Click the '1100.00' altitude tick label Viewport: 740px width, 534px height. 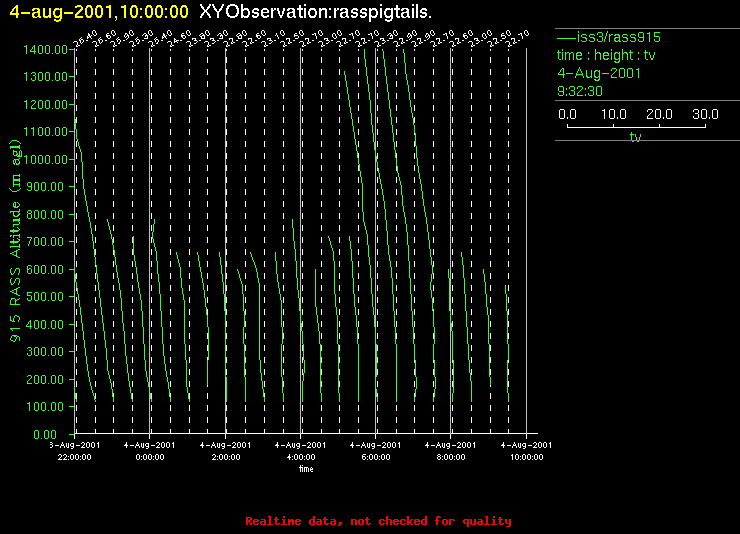coord(45,132)
